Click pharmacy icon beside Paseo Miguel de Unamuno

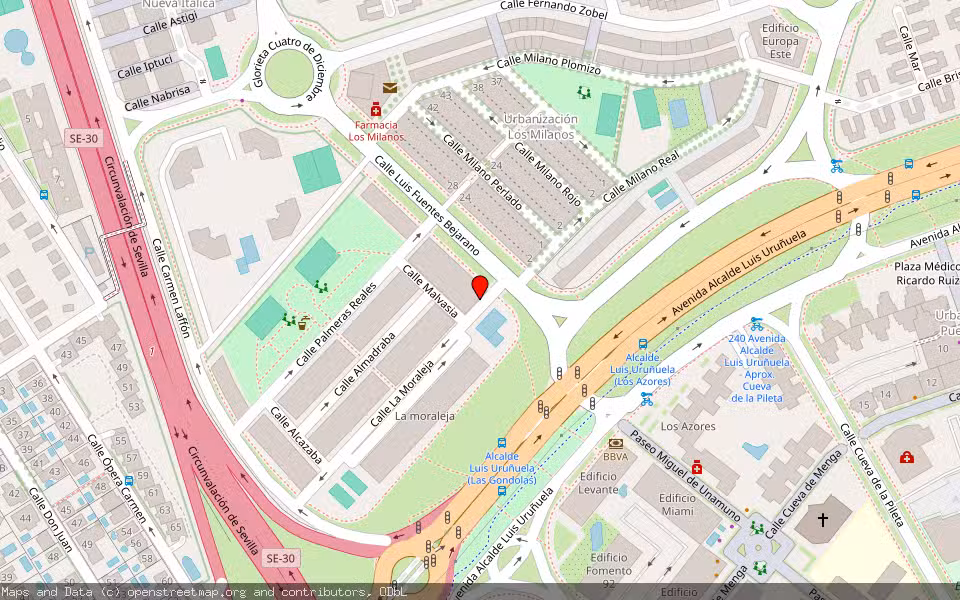[697, 468]
